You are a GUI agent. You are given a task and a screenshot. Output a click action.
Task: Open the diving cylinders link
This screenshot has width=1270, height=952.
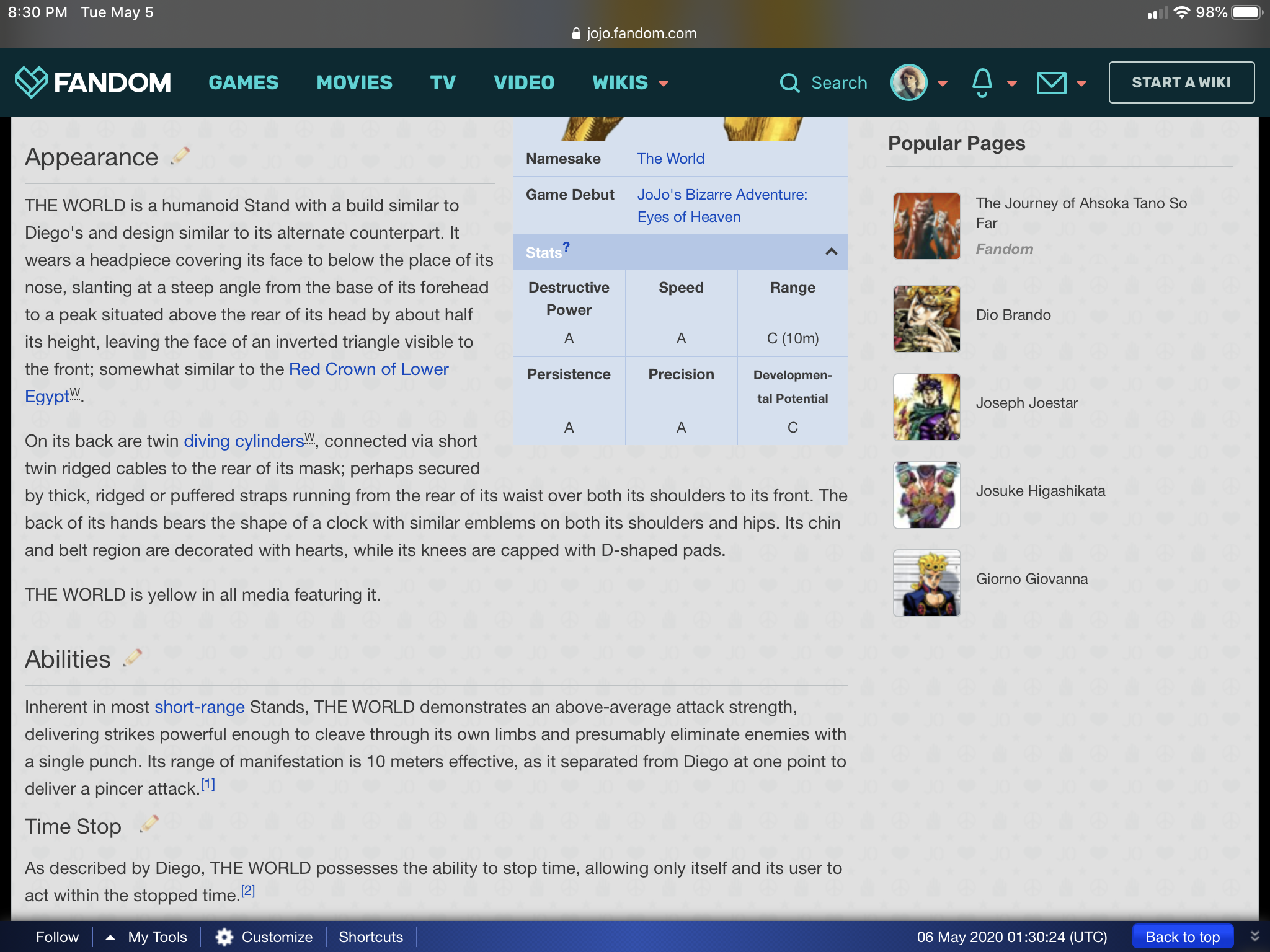[244, 441]
